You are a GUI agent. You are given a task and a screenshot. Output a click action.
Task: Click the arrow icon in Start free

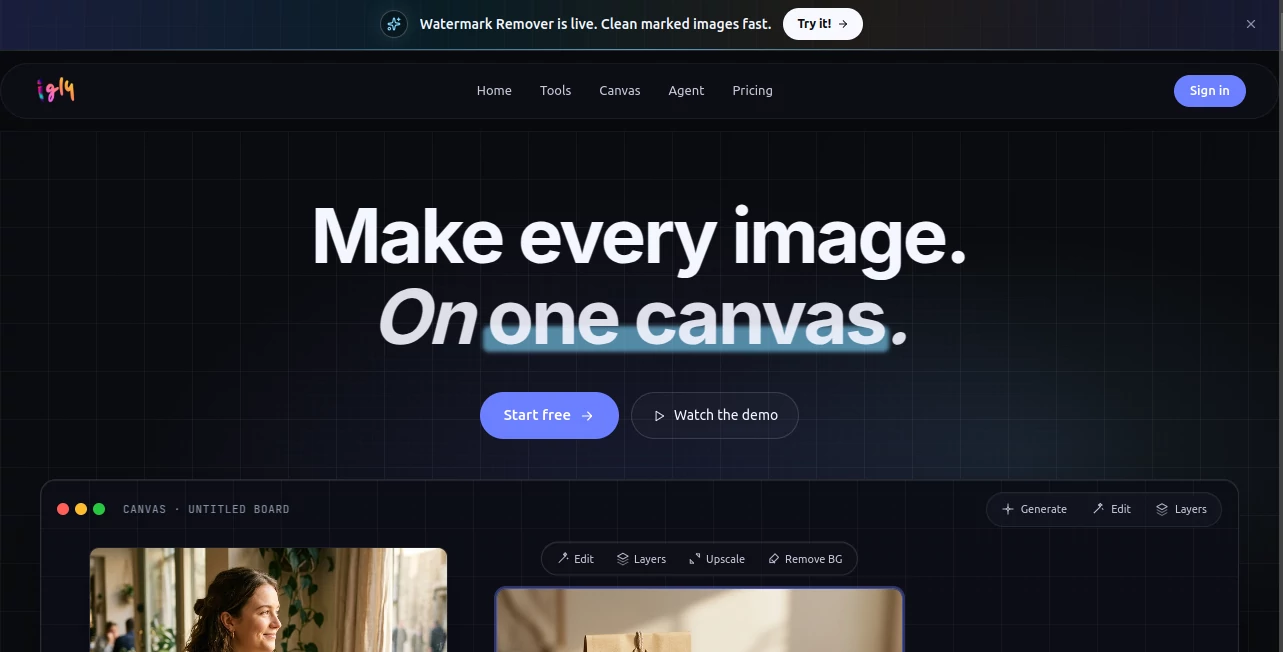point(588,416)
